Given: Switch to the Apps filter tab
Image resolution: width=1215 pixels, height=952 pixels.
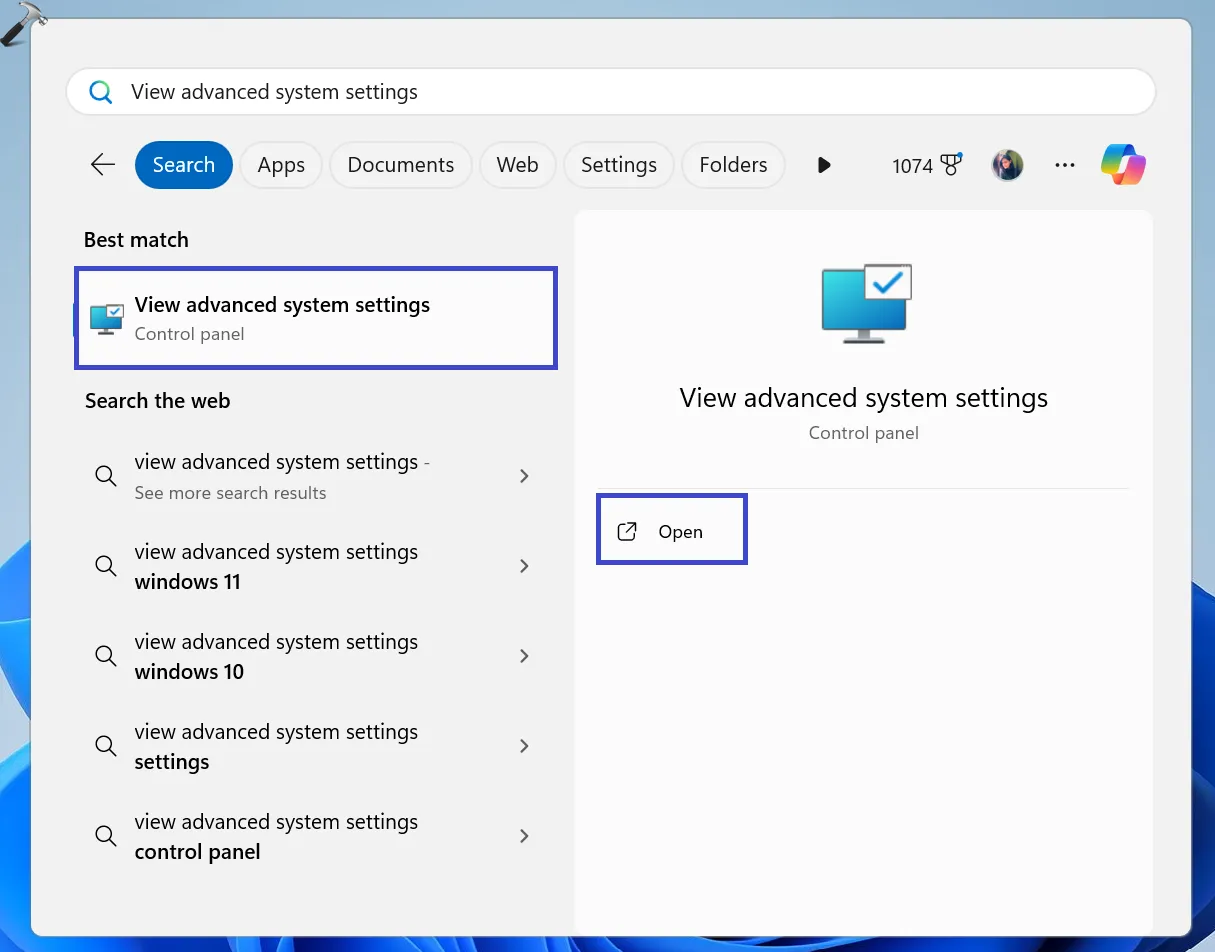Looking at the screenshot, I should point(281,165).
